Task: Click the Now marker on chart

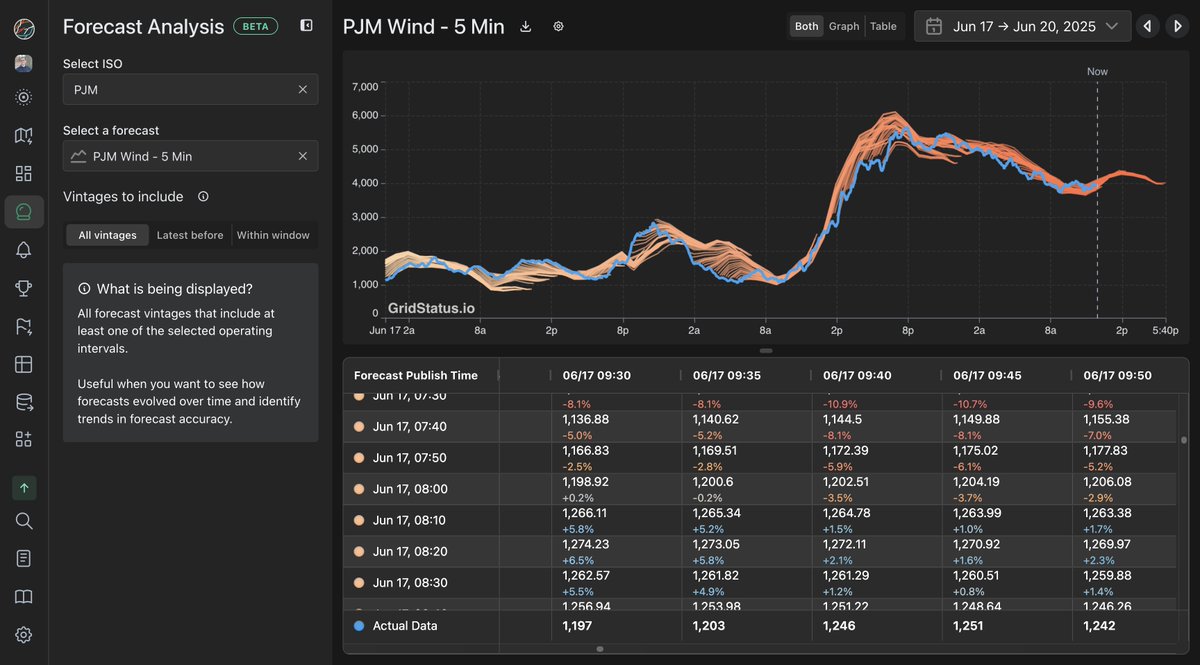Action: point(1097,72)
